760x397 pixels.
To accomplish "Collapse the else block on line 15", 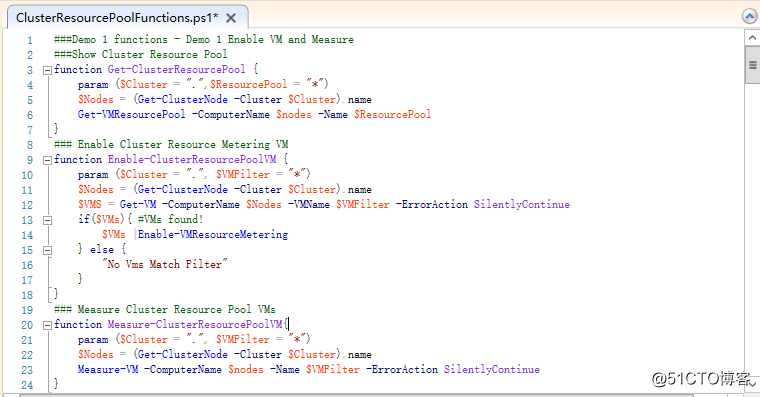I will (x=47, y=251).
